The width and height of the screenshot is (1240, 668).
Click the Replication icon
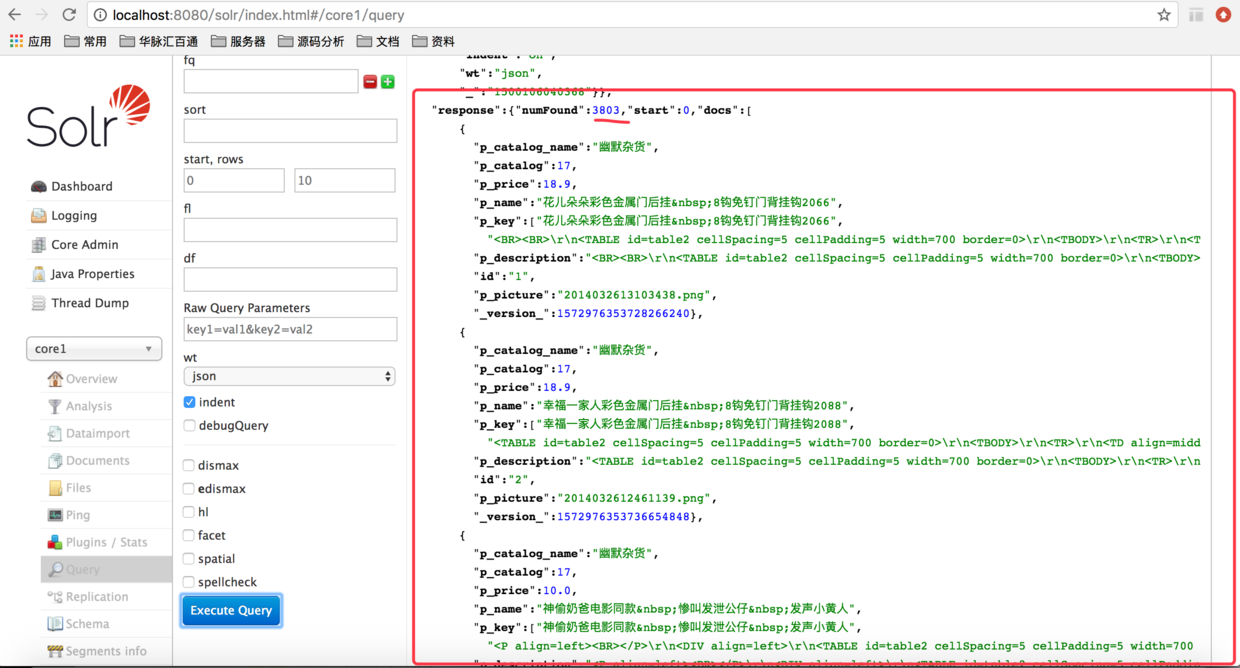pyautogui.click(x=55, y=596)
